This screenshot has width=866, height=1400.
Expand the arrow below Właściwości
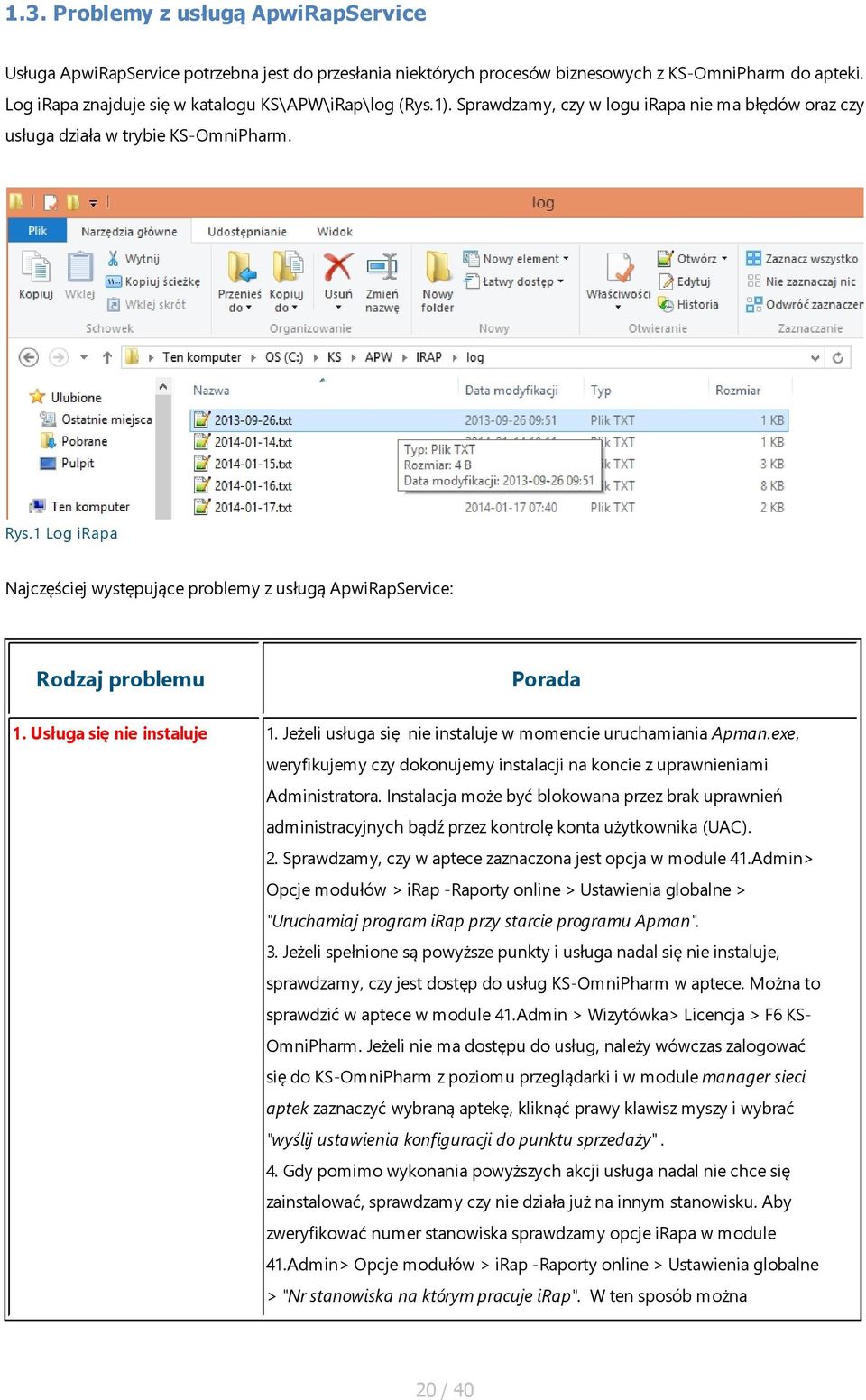pos(619,309)
